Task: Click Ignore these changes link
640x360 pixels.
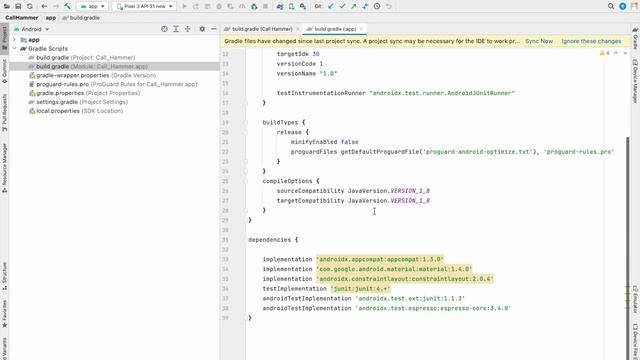Action: pos(591,41)
